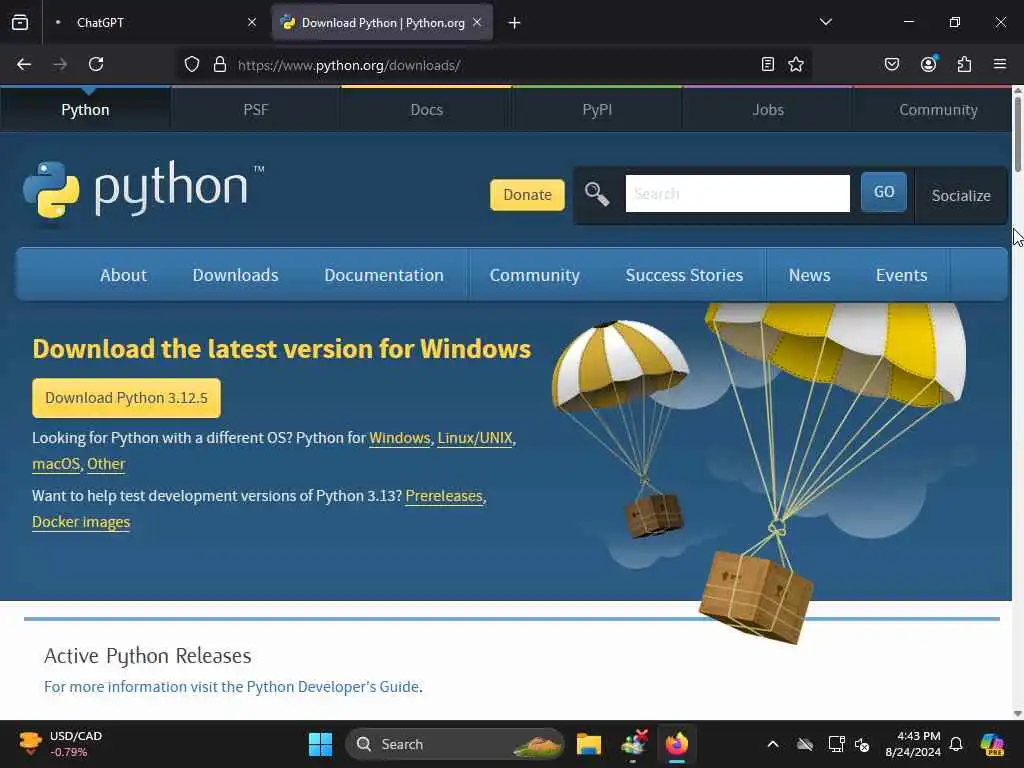Open PSF top navigation tab
Screen dimensions: 1024x768
point(255,110)
